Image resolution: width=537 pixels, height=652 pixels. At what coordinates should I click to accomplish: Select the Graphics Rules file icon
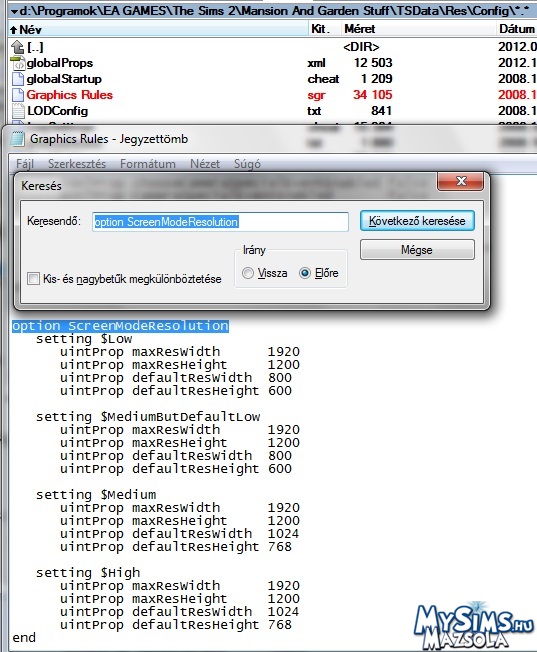18,95
